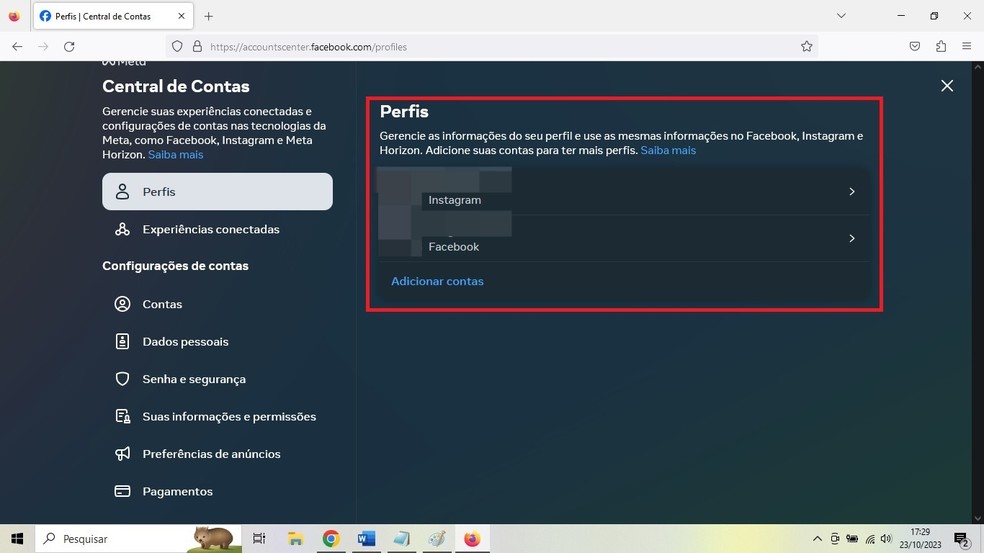Click the Pesquisar taskbar search box
This screenshot has height=553, width=984.
138,539
